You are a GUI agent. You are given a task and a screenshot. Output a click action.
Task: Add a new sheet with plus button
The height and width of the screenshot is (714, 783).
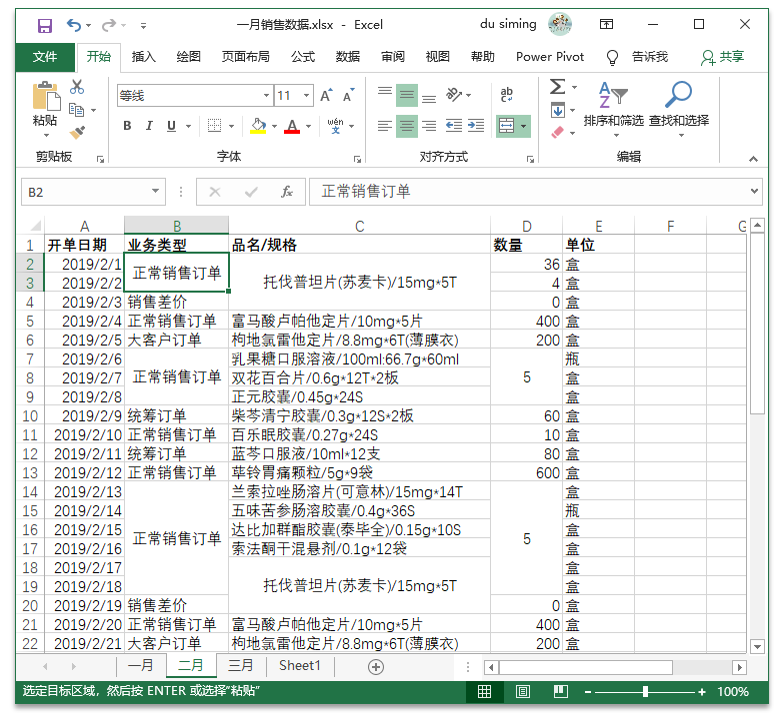point(376,667)
